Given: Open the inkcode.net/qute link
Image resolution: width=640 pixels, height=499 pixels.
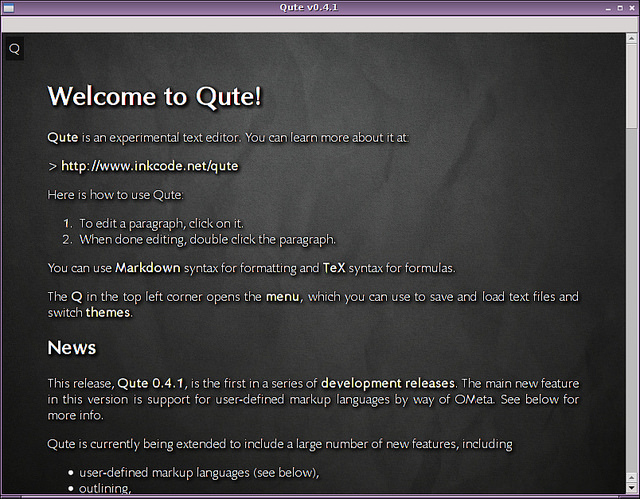Looking at the screenshot, I should click(x=150, y=166).
